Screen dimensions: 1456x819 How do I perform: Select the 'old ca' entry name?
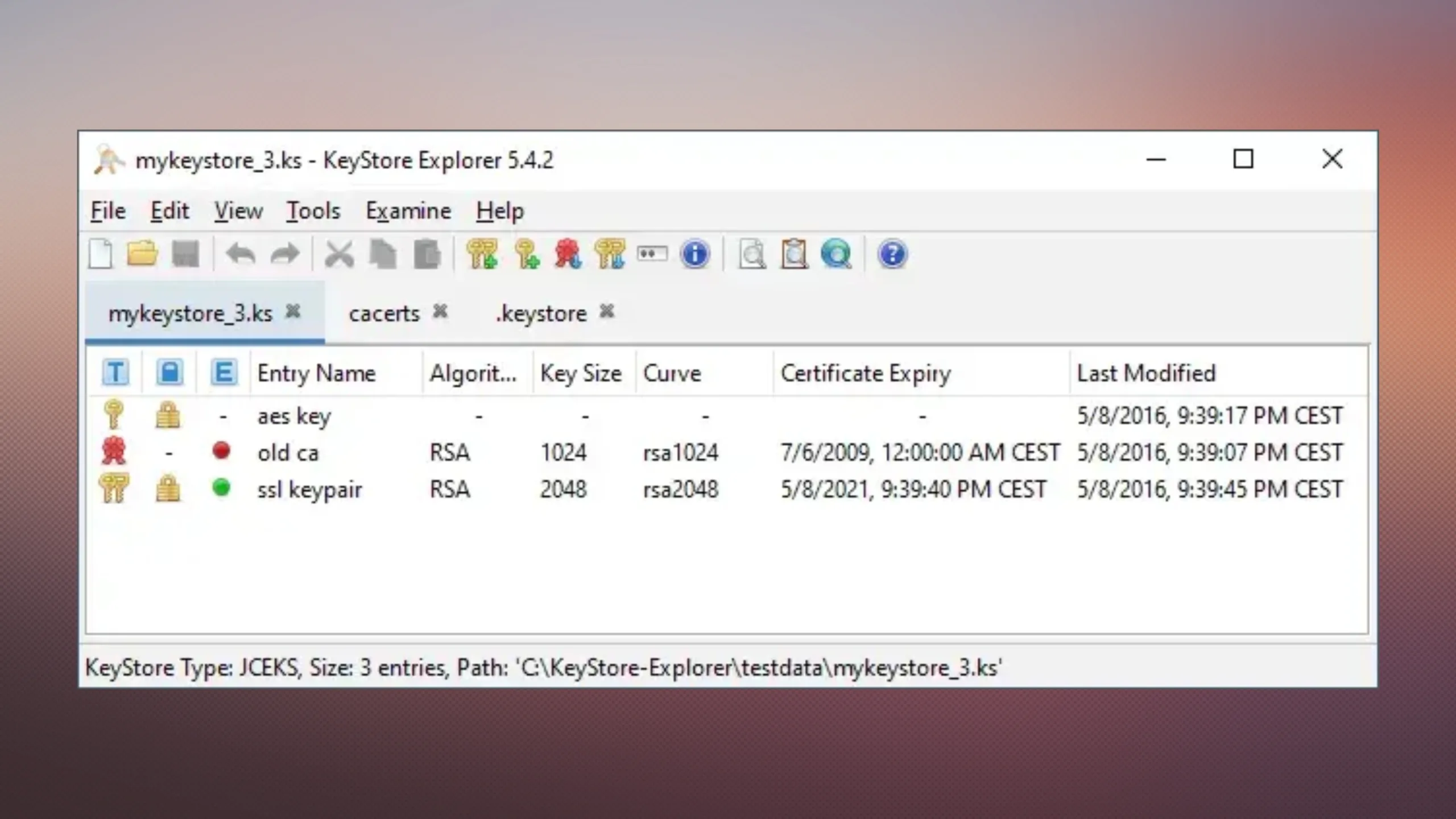pos(288,453)
